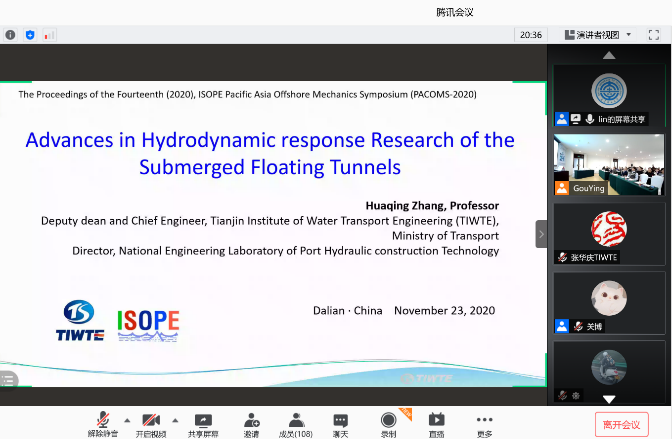Click the meeting info icon
This screenshot has height=439, width=672.
tap(10, 34)
